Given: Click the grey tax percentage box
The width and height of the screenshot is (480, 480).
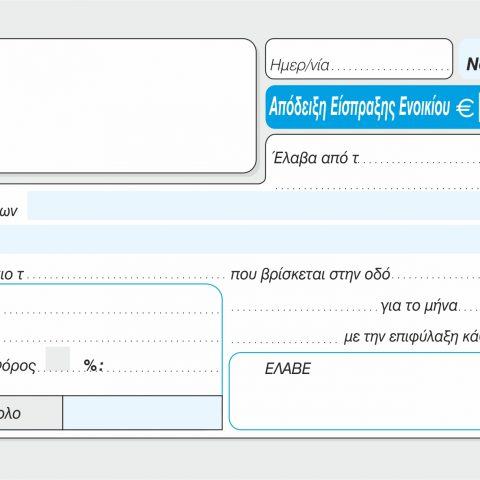Looking at the screenshot, I should [x=58, y=359].
